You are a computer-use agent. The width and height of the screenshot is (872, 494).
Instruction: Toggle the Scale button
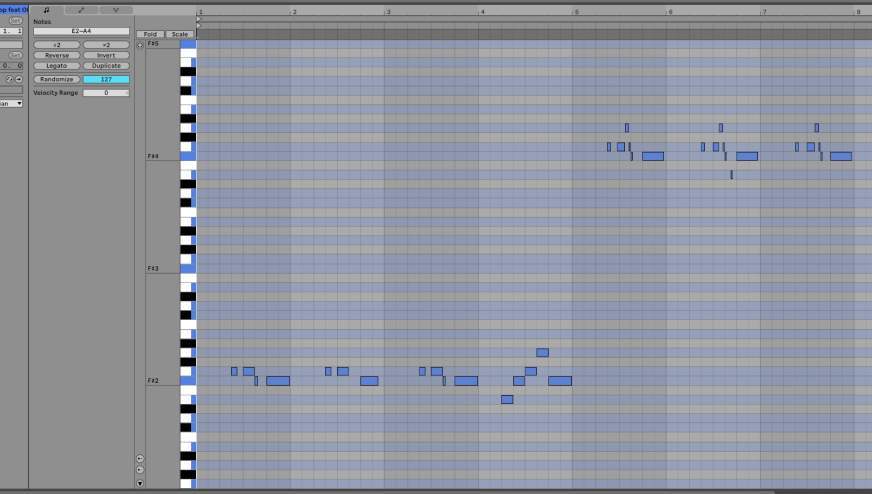(180, 34)
